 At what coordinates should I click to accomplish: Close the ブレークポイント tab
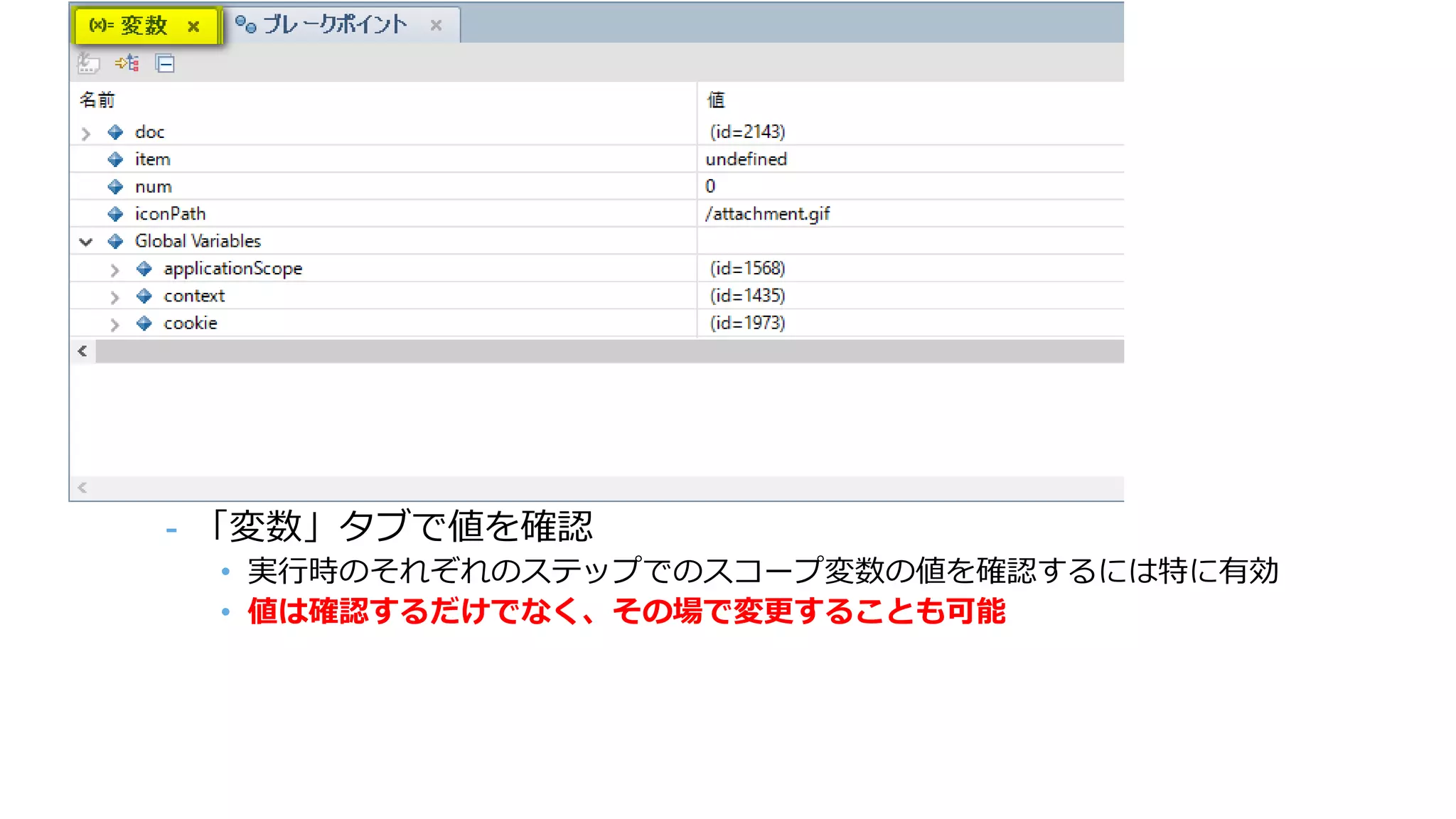tap(437, 26)
